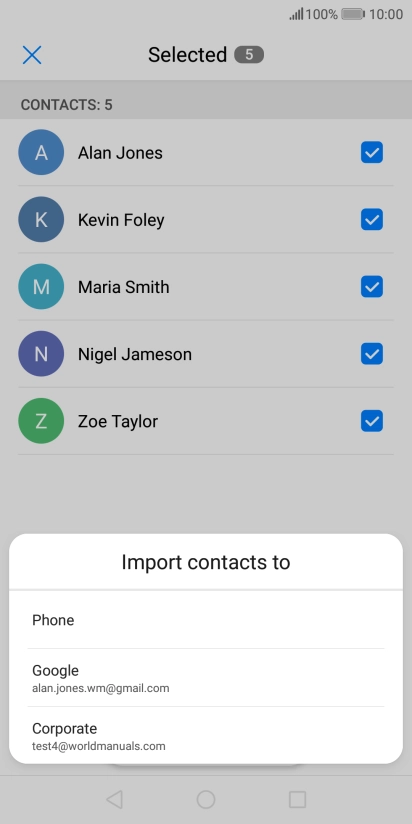Image resolution: width=412 pixels, height=824 pixels.
Task: Toggle Zoe Taylor's checkbox off
Action: (x=372, y=421)
